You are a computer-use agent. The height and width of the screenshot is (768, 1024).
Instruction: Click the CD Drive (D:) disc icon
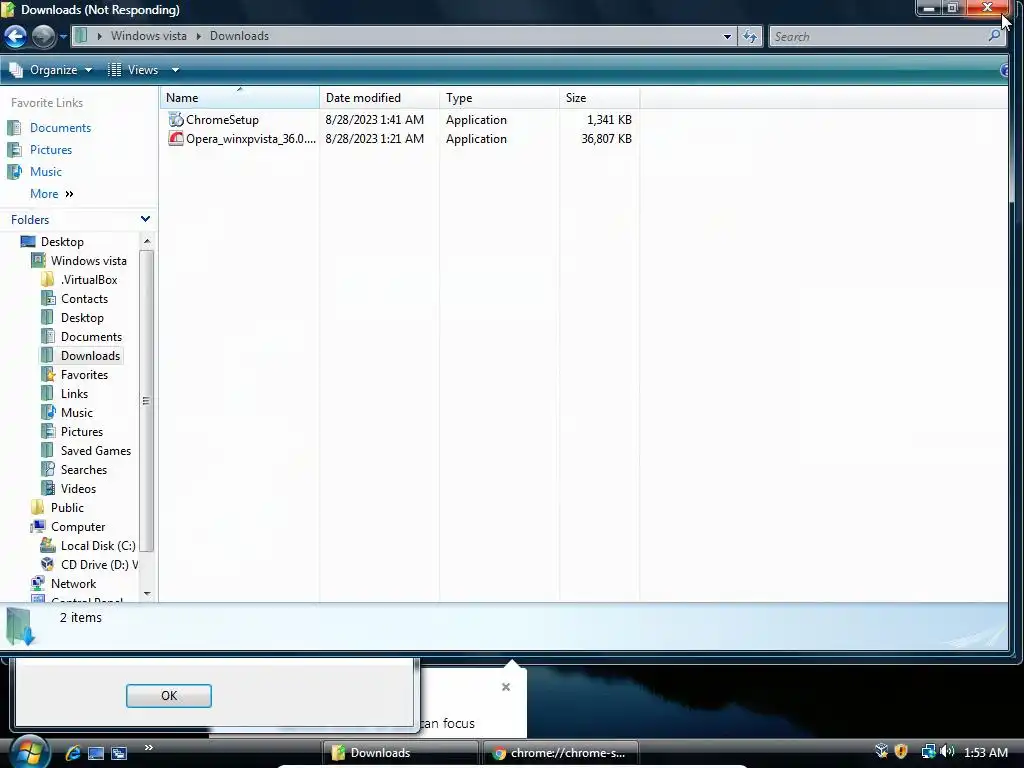pyautogui.click(x=48, y=564)
